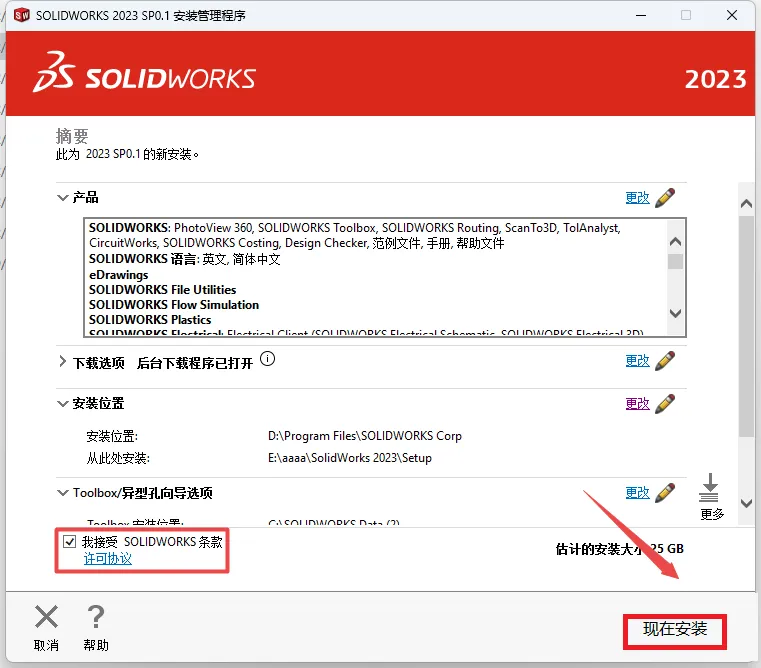Image resolution: width=761 pixels, height=668 pixels.
Task: Click the pencil icon in 安装位置 row
Action: tap(664, 403)
